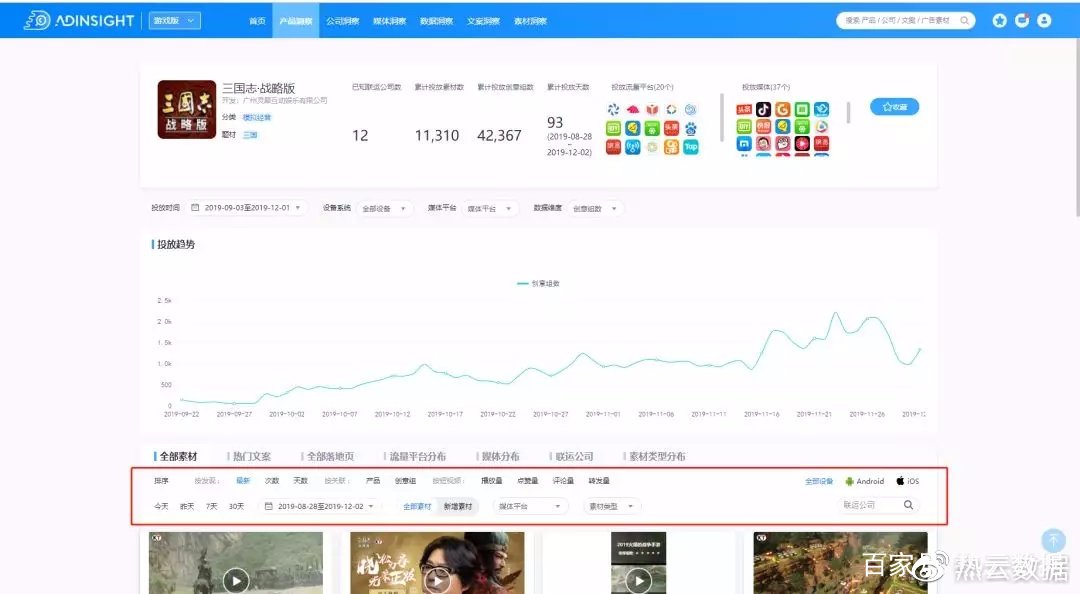The width and height of the screenshot is (1080, 594).
Task: Open the 素材类型 dropdown
Action: pyautogui.click(x=612, y=506)
